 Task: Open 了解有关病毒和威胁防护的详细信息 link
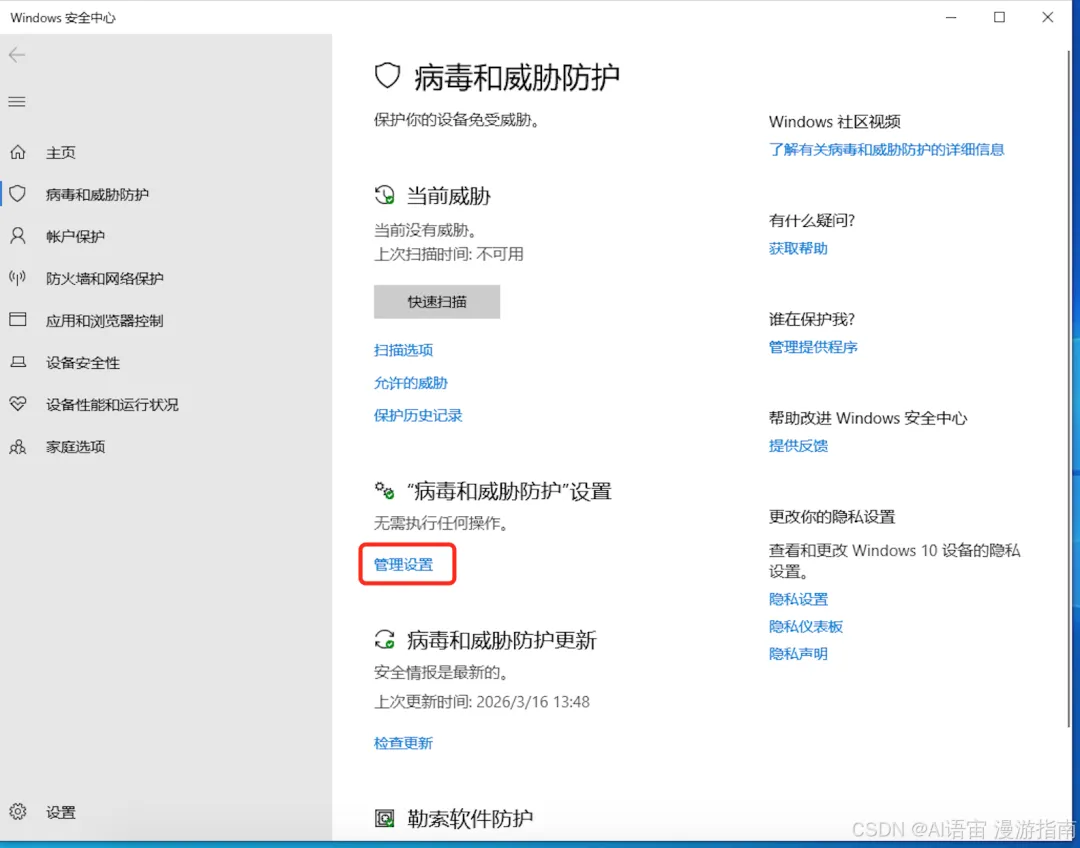(x=886, y=149)
